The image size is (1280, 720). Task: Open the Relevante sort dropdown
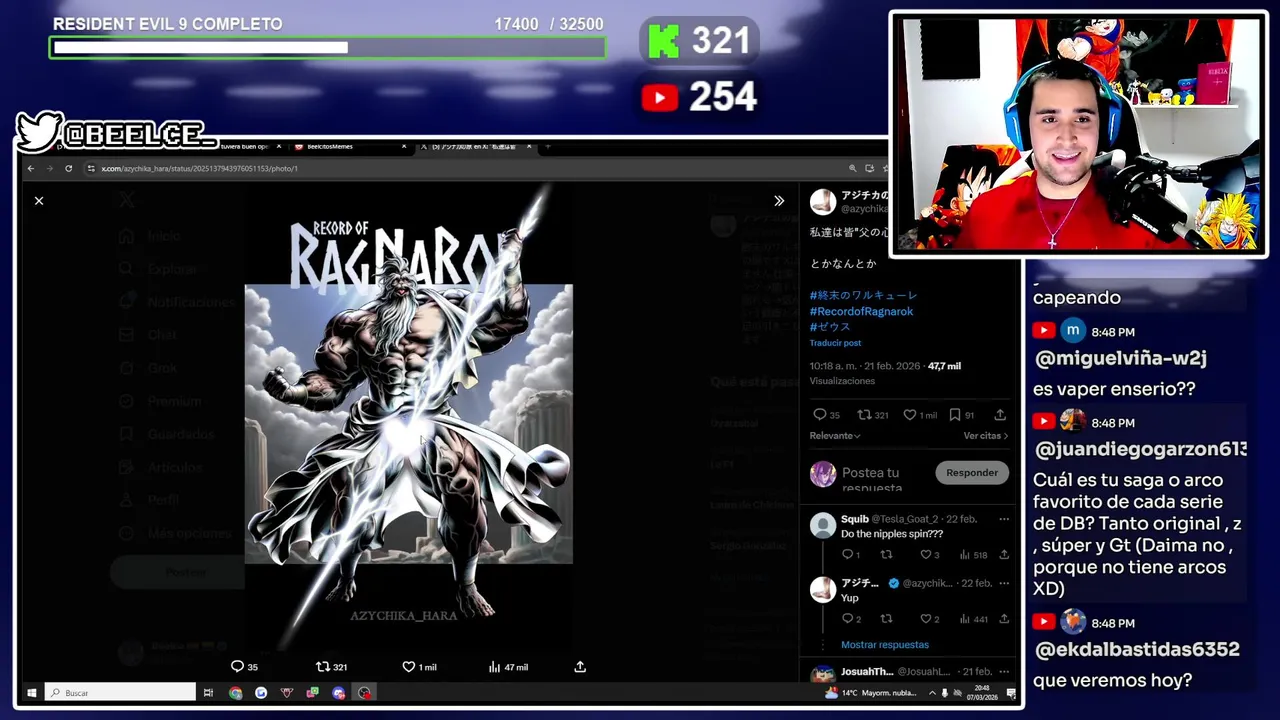tap(835, 436)
